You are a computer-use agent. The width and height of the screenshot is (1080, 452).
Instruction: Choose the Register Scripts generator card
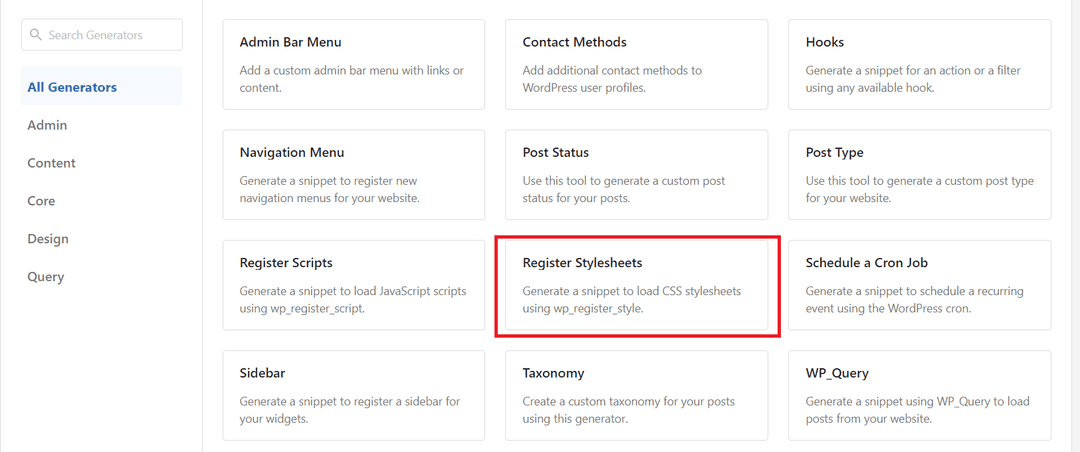(353, 285)
